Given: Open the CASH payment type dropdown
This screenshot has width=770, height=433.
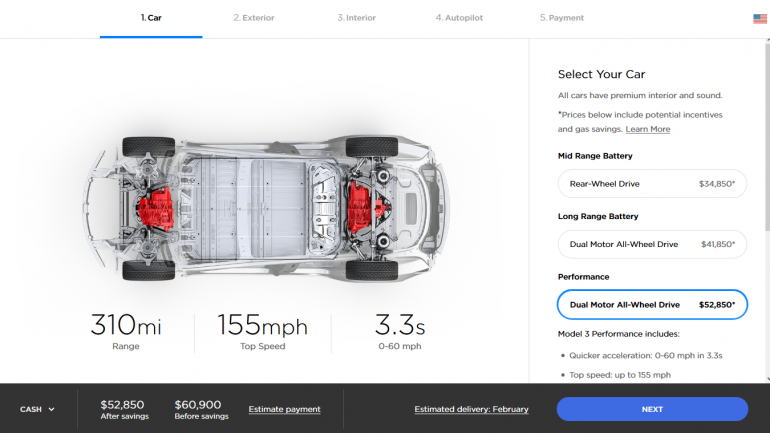Looking at the screenshot, I should point(37,409).
